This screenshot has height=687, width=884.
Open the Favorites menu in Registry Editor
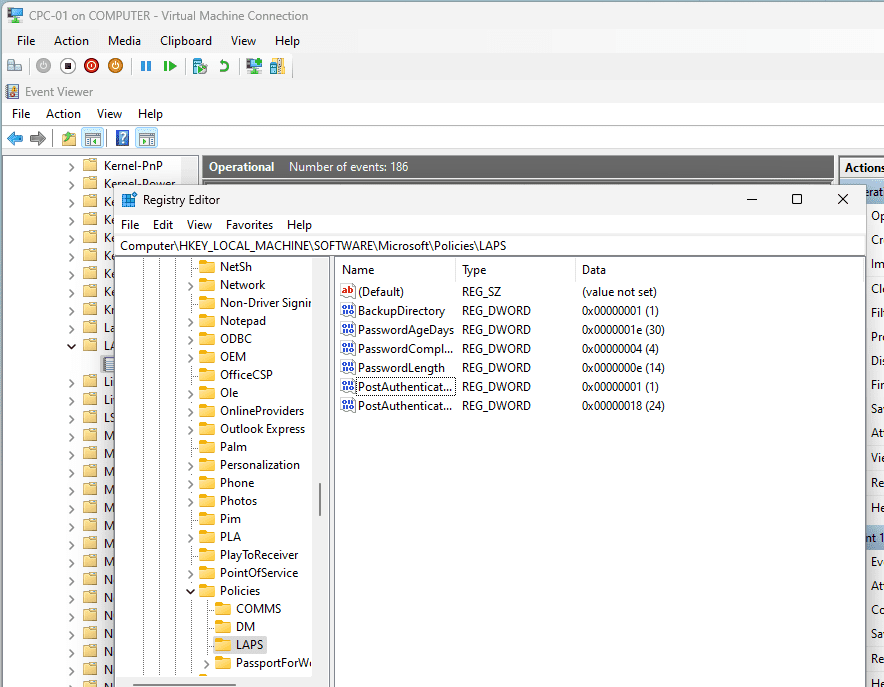(x=249, y=225)
